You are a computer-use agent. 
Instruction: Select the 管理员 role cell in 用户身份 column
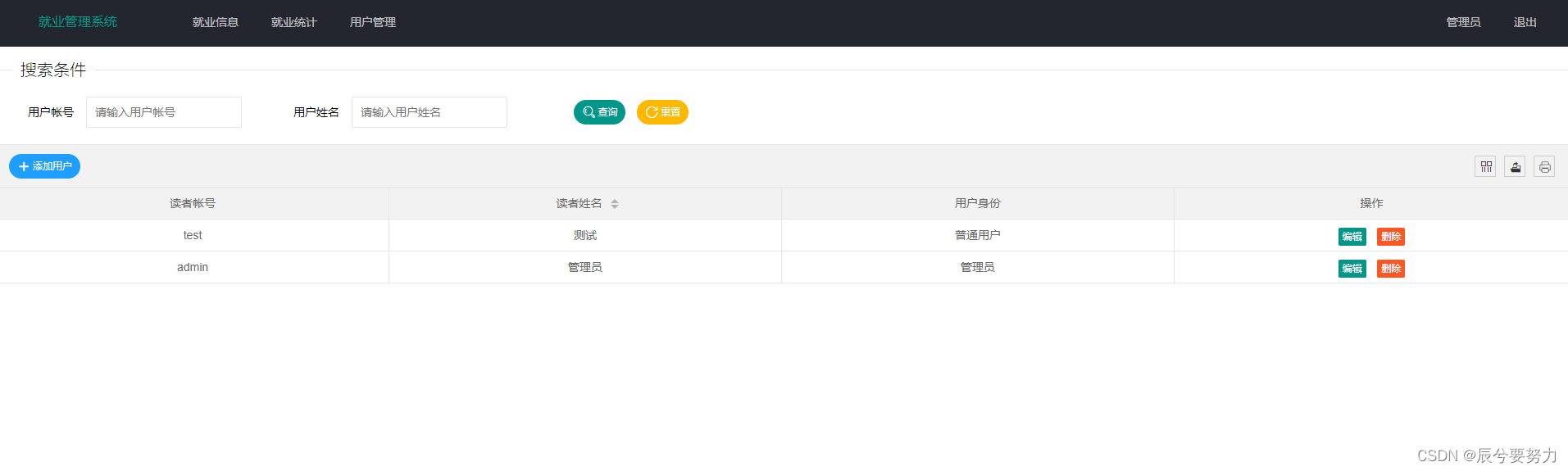pyautogui.click(x=977, y=267)
